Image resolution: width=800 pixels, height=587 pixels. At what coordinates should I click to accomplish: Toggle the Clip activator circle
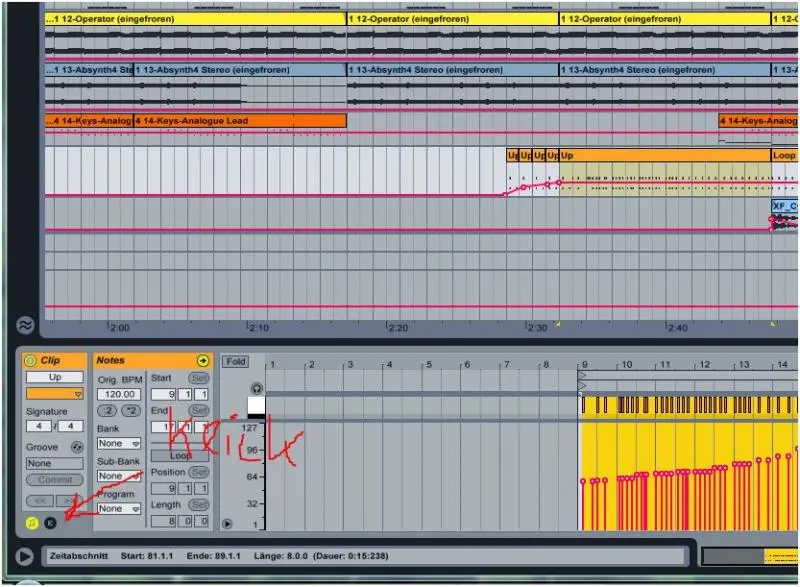click(30, 360)
